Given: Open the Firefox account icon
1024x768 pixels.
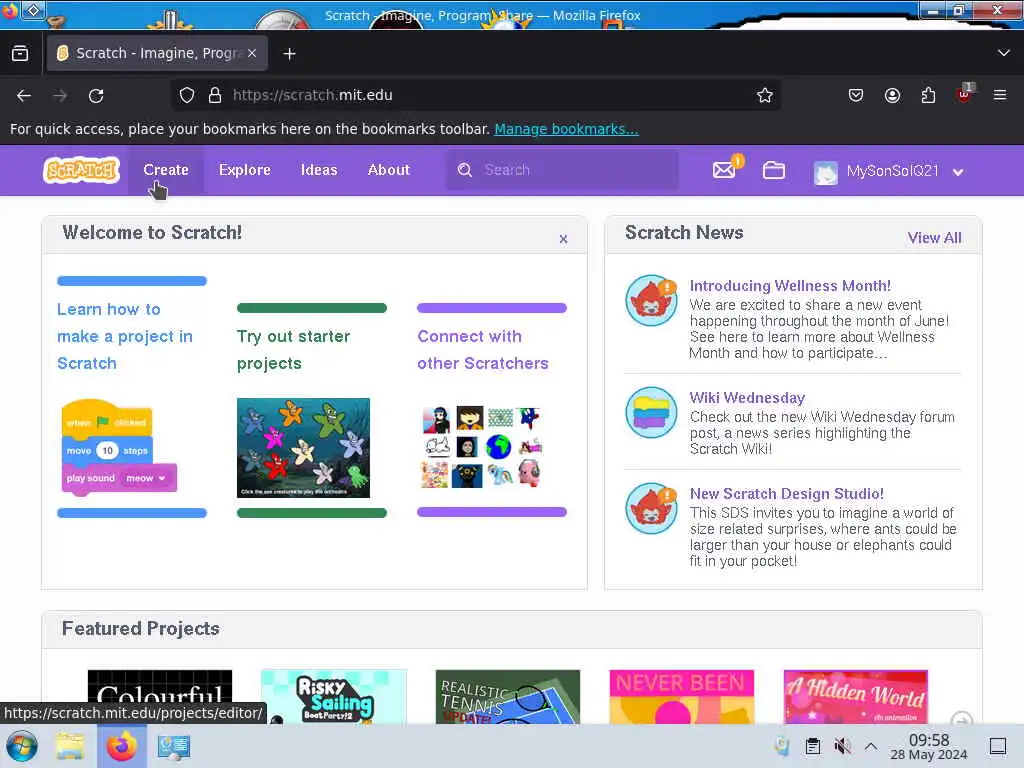Looking at the screenshot, I should coord(892,95).
